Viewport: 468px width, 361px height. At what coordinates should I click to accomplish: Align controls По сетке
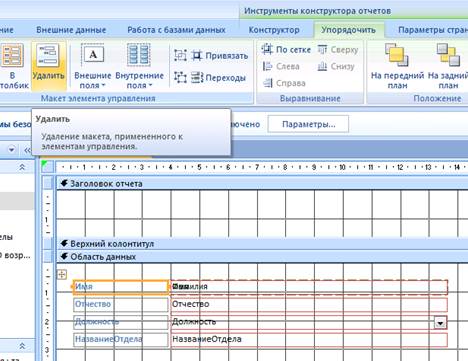286,50
